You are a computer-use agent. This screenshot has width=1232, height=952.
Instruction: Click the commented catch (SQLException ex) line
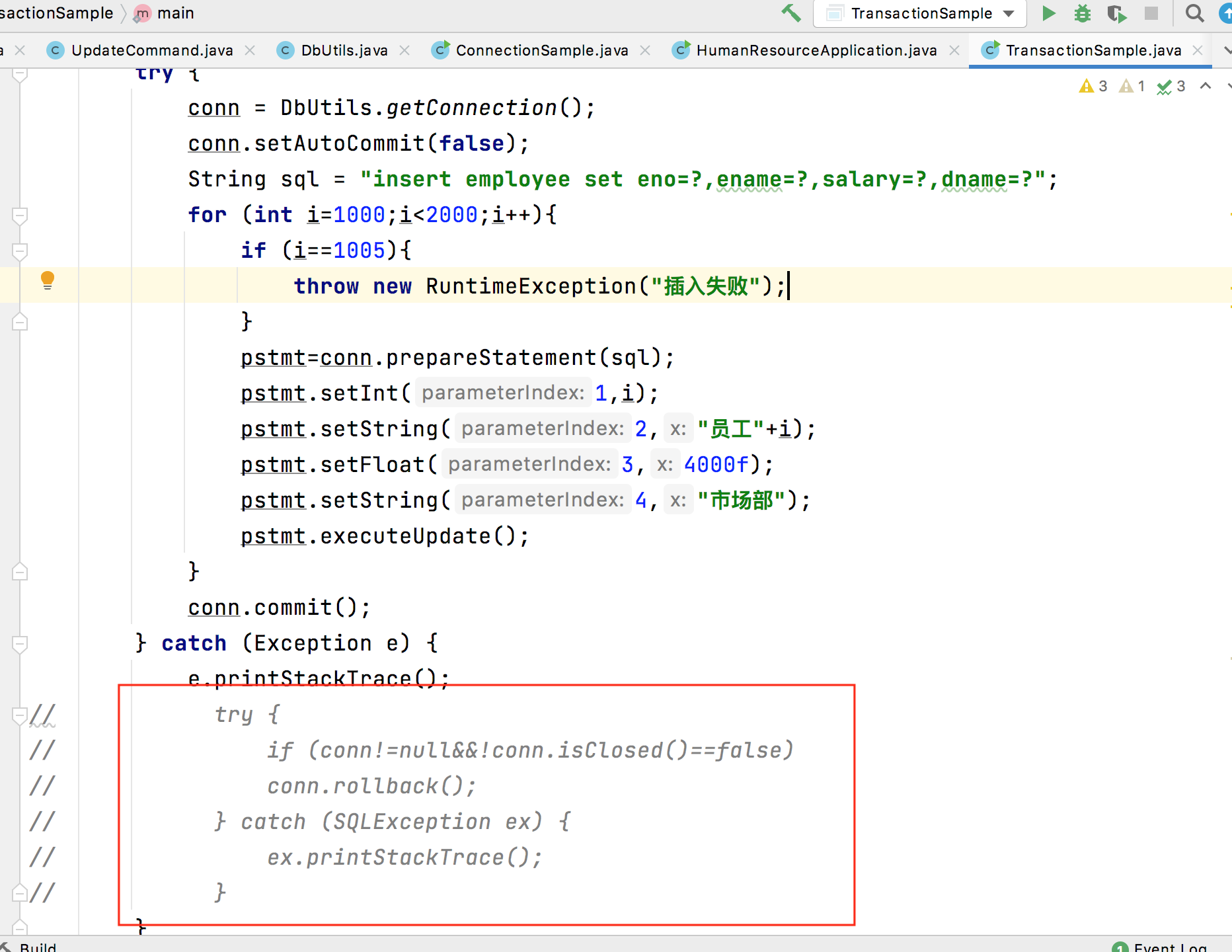(x=393, y=822)
